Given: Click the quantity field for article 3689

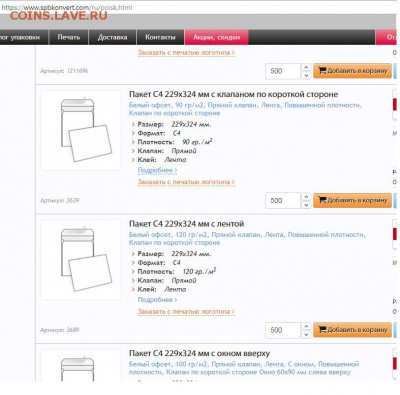Looking at the screenshot, I should 283,330.
